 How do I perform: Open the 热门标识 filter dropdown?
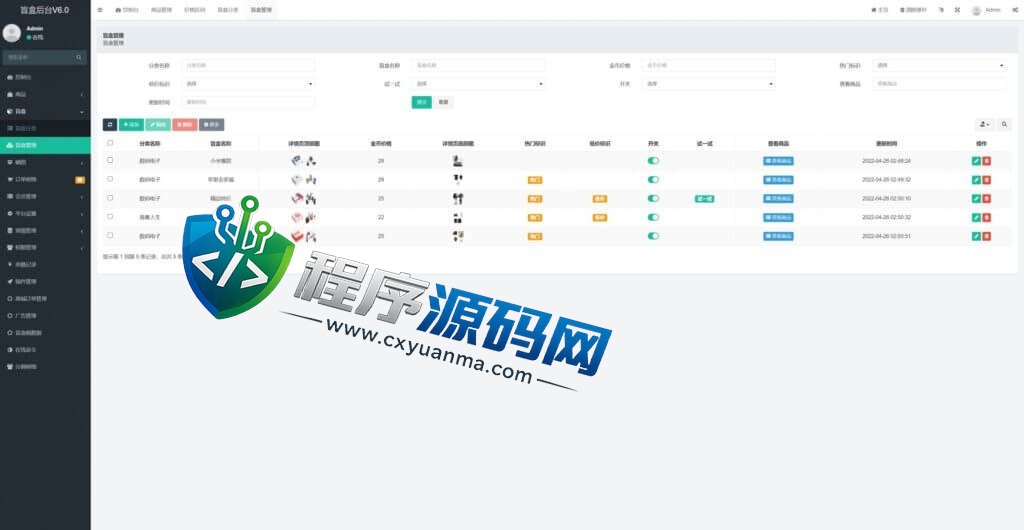click(x=939, y=65)
